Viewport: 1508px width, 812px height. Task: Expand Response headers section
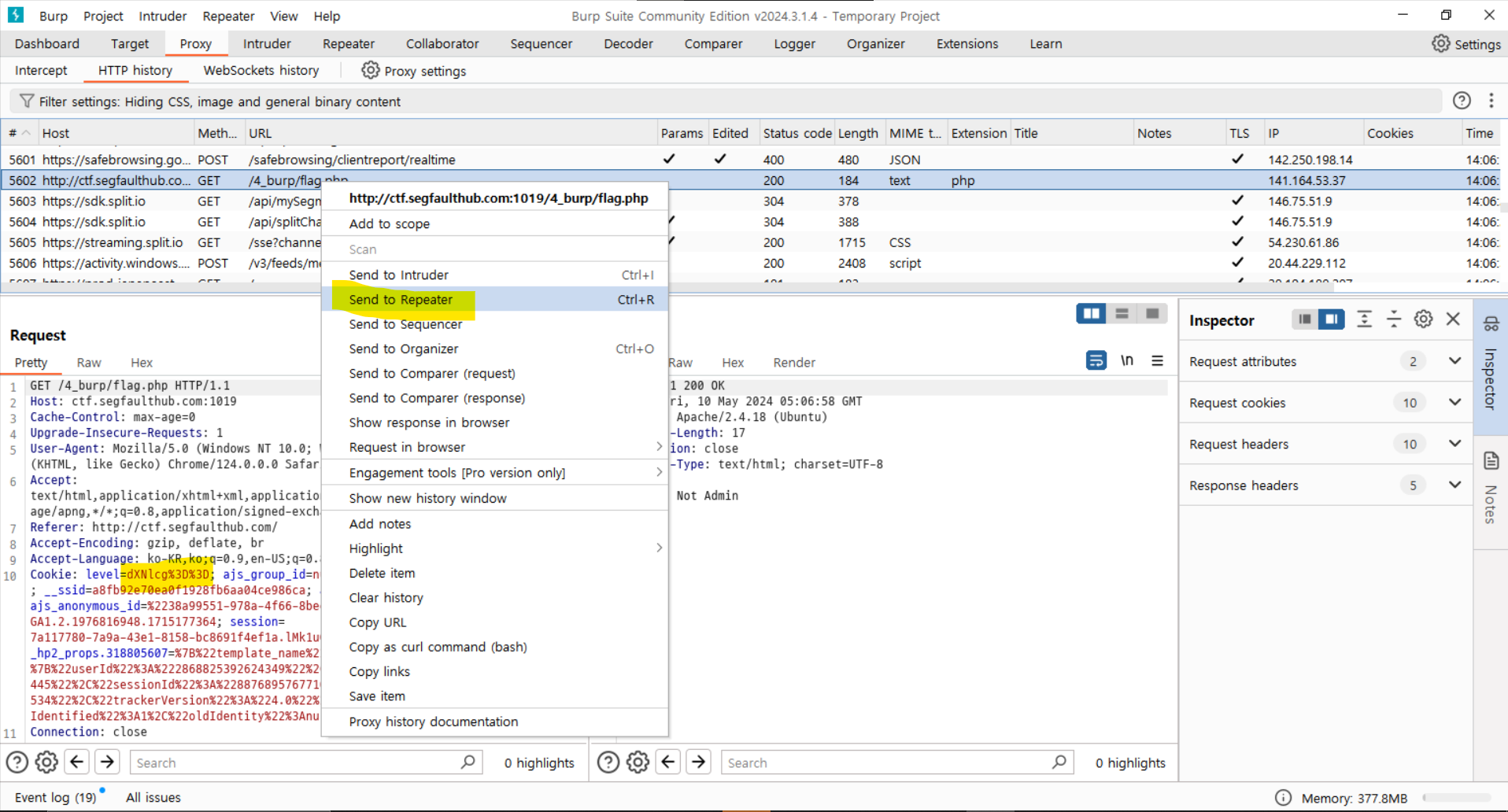1454,485
